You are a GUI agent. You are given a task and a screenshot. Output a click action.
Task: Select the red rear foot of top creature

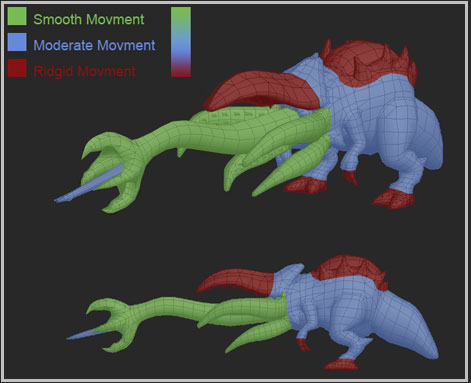(393, 199)
